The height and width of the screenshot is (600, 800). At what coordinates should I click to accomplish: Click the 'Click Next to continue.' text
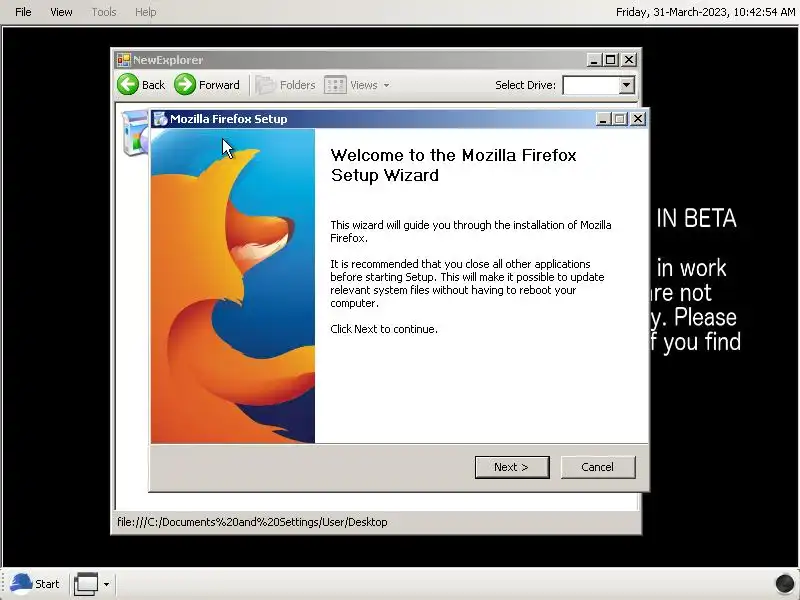coord(384,329)
